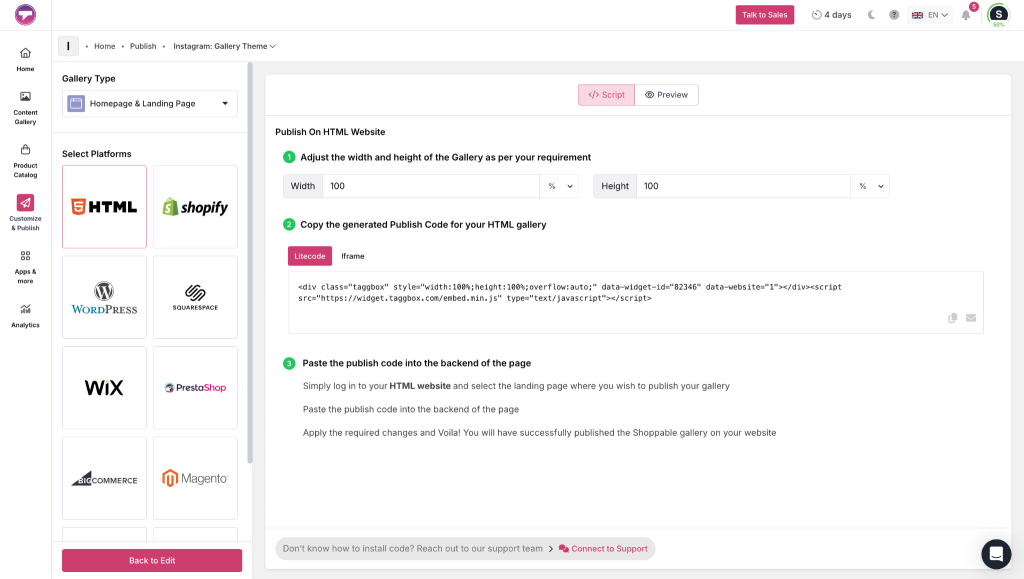Image resolution: width=1024 pixels, height=579 pixels.
Task: Click 'Paste the publish code into the backend' step heading
Action: coord(417,363)
